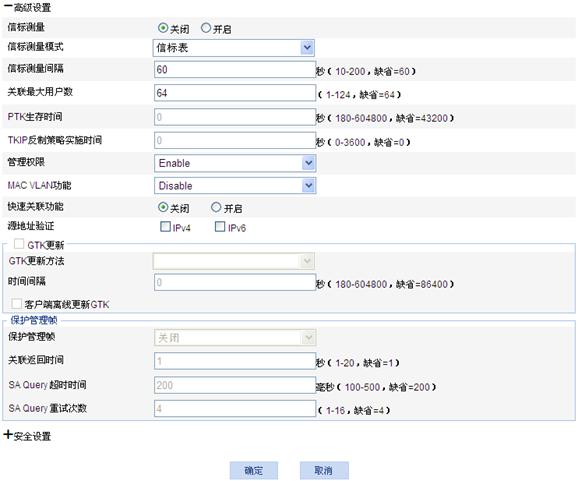Check 客户端离线更新GTK option

point(16,304)
